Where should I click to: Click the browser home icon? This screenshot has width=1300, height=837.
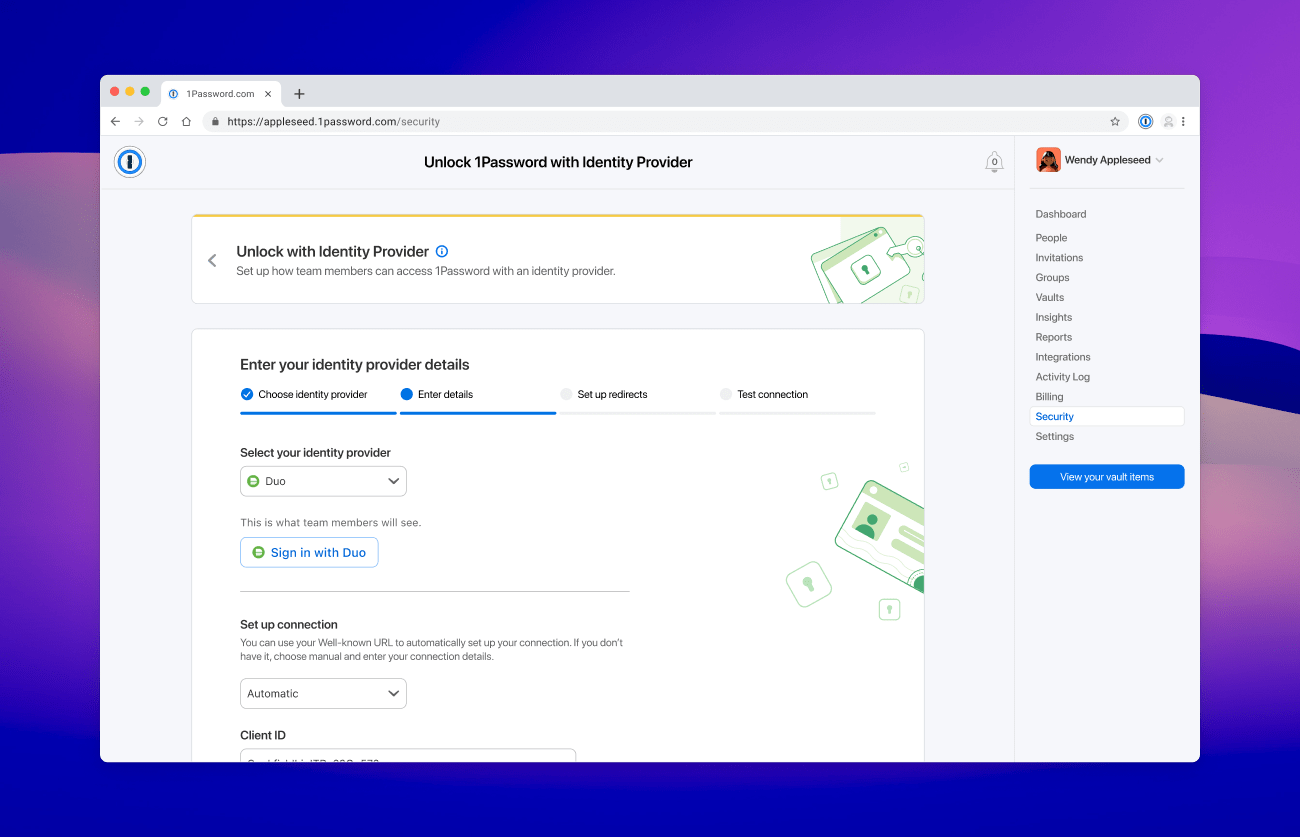(x=186, y=121)
